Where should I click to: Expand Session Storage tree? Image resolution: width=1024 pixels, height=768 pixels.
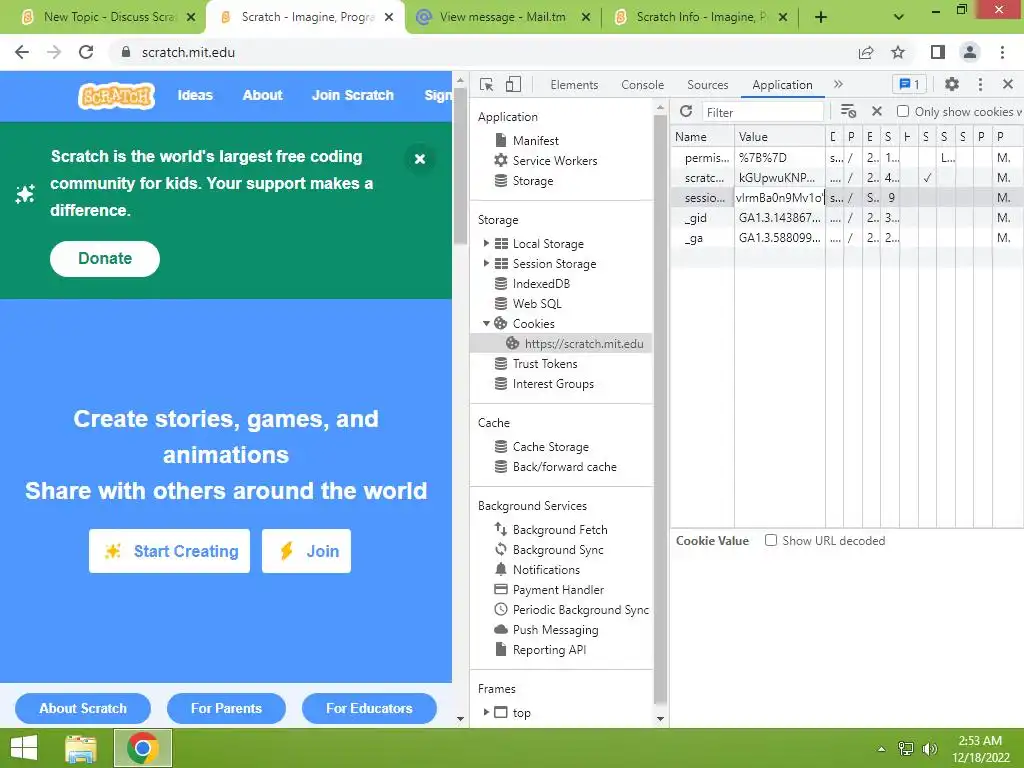tap(486, 263)
